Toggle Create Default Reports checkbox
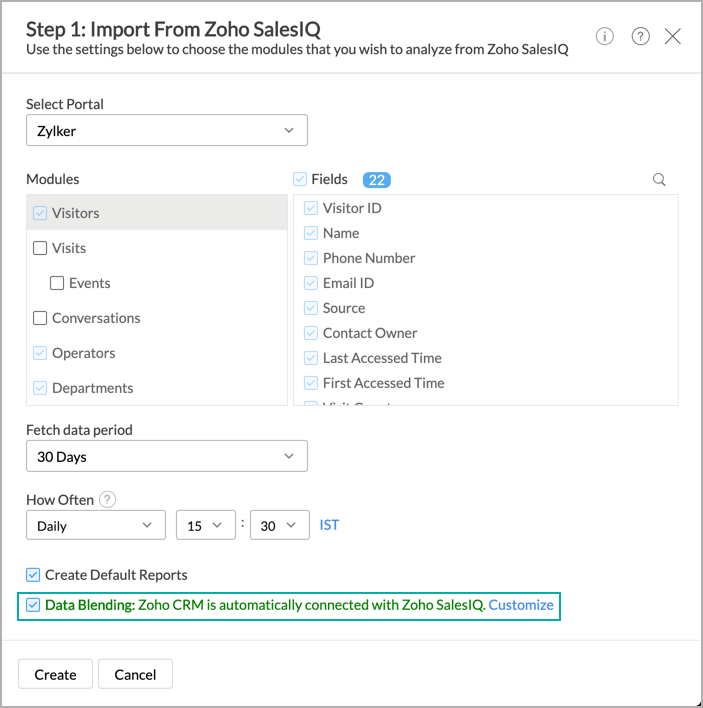 coord(33,575)
